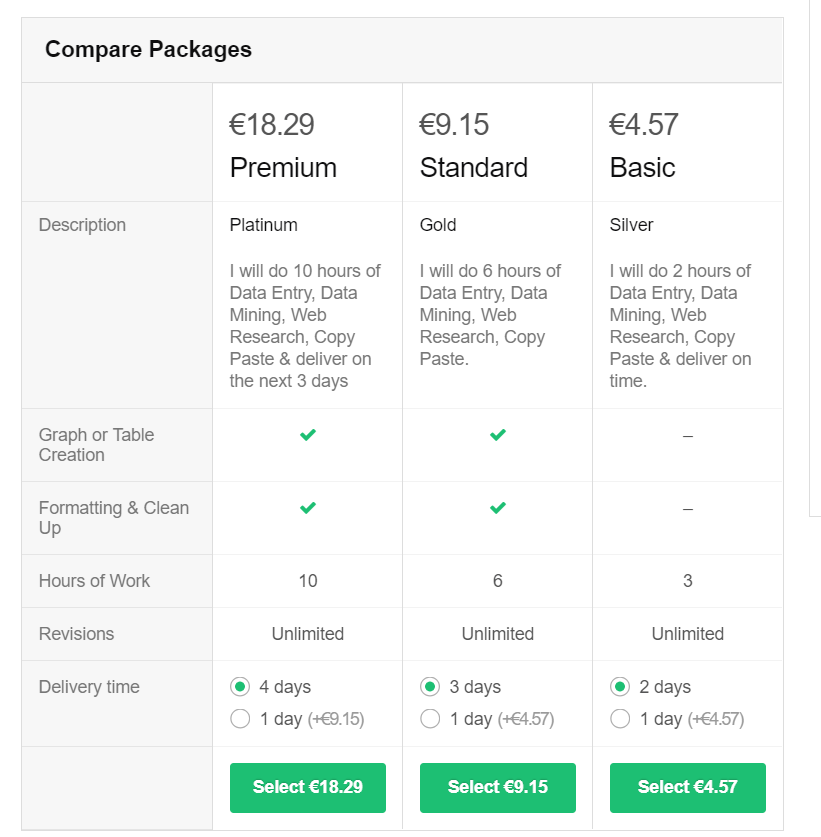Click Select €9.15 Standard button
The height and width of the screenshot is (837, 821).
[x=498, y=787]
